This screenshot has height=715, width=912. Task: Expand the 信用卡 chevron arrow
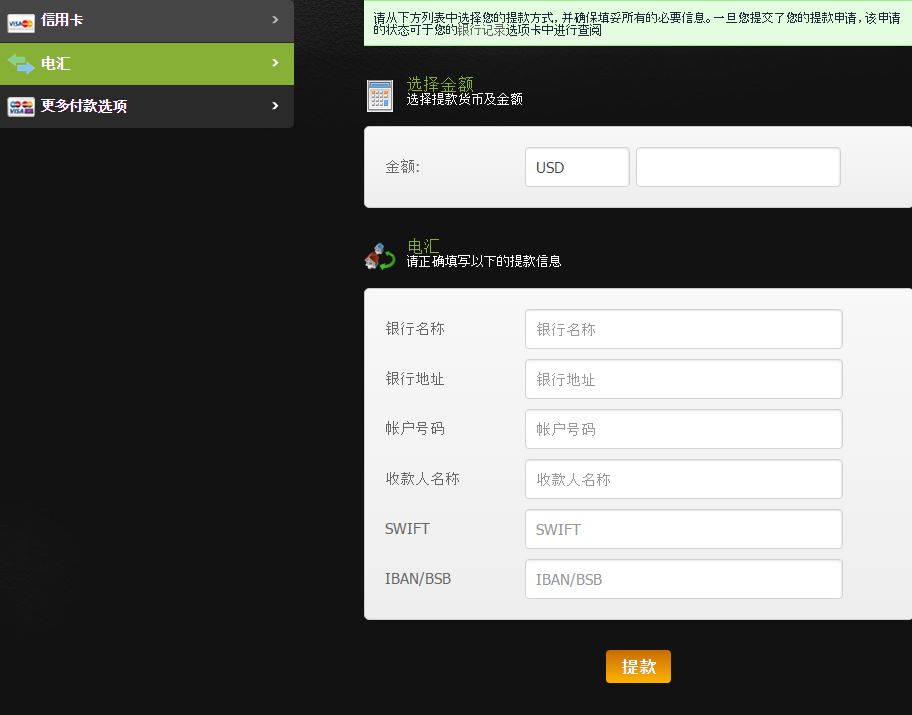pos(275,20)
